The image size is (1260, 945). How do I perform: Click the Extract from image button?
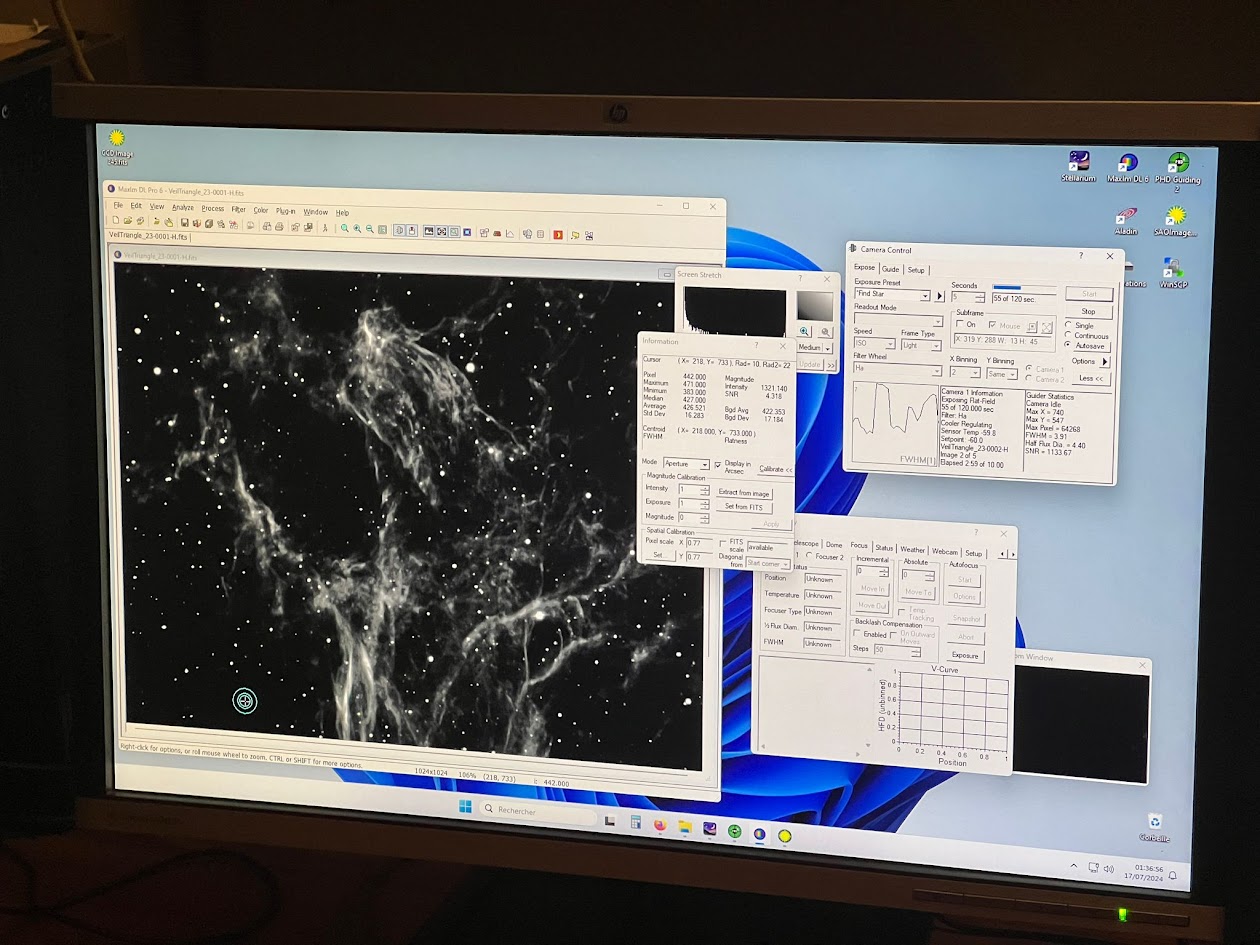point(744,493)
